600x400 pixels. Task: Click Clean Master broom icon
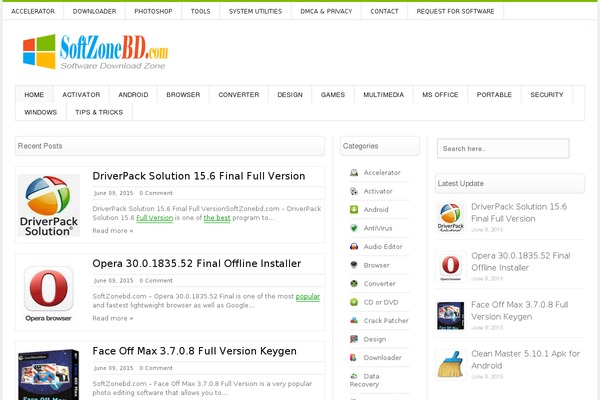tap(451, 365)
